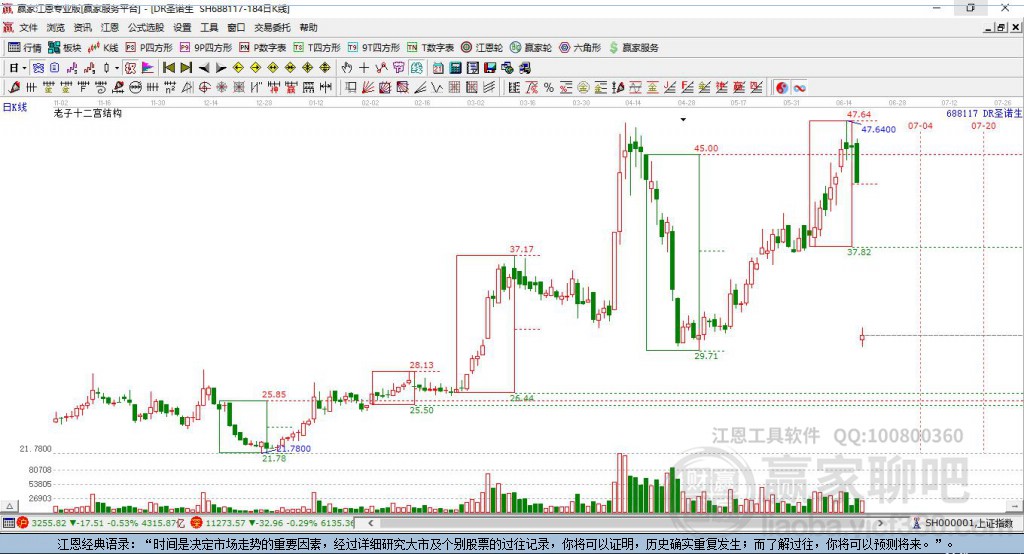
Task: Open the 江恩 menu
Action: click(110, 27)
